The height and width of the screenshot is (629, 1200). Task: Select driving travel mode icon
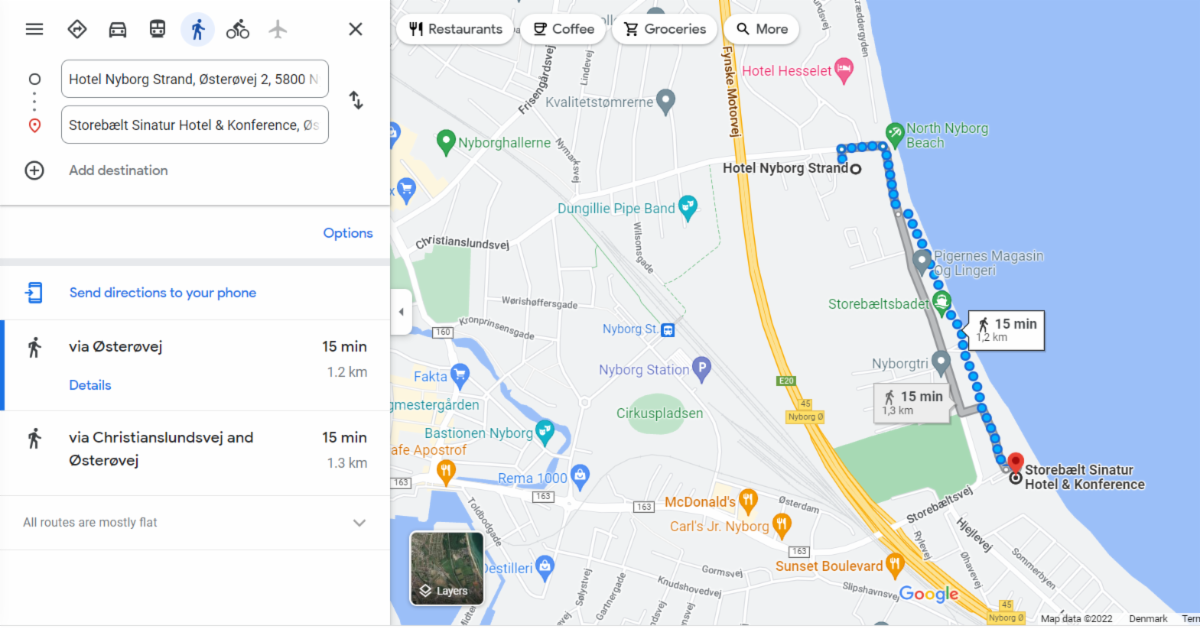tap(117, 29)
